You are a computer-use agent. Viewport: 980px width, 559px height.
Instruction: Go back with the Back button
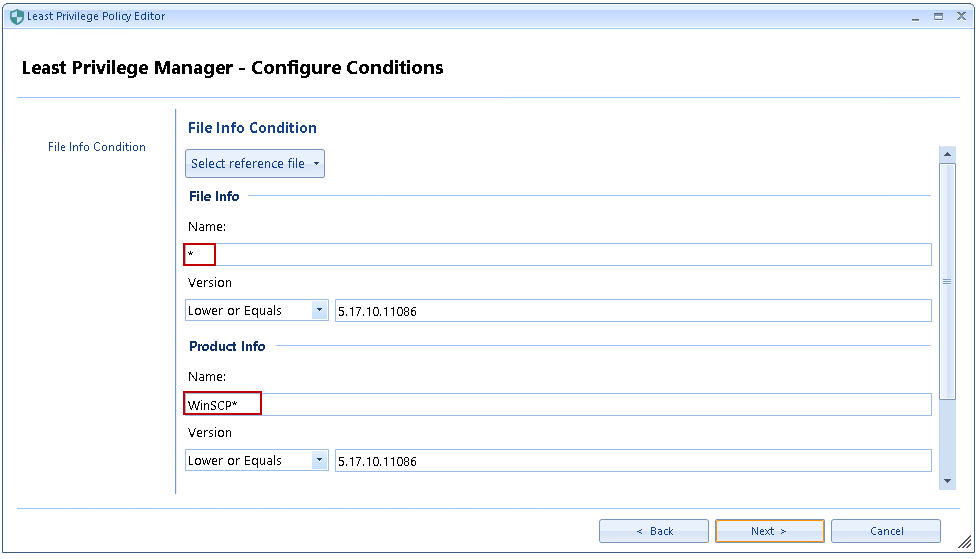[654, 531]
